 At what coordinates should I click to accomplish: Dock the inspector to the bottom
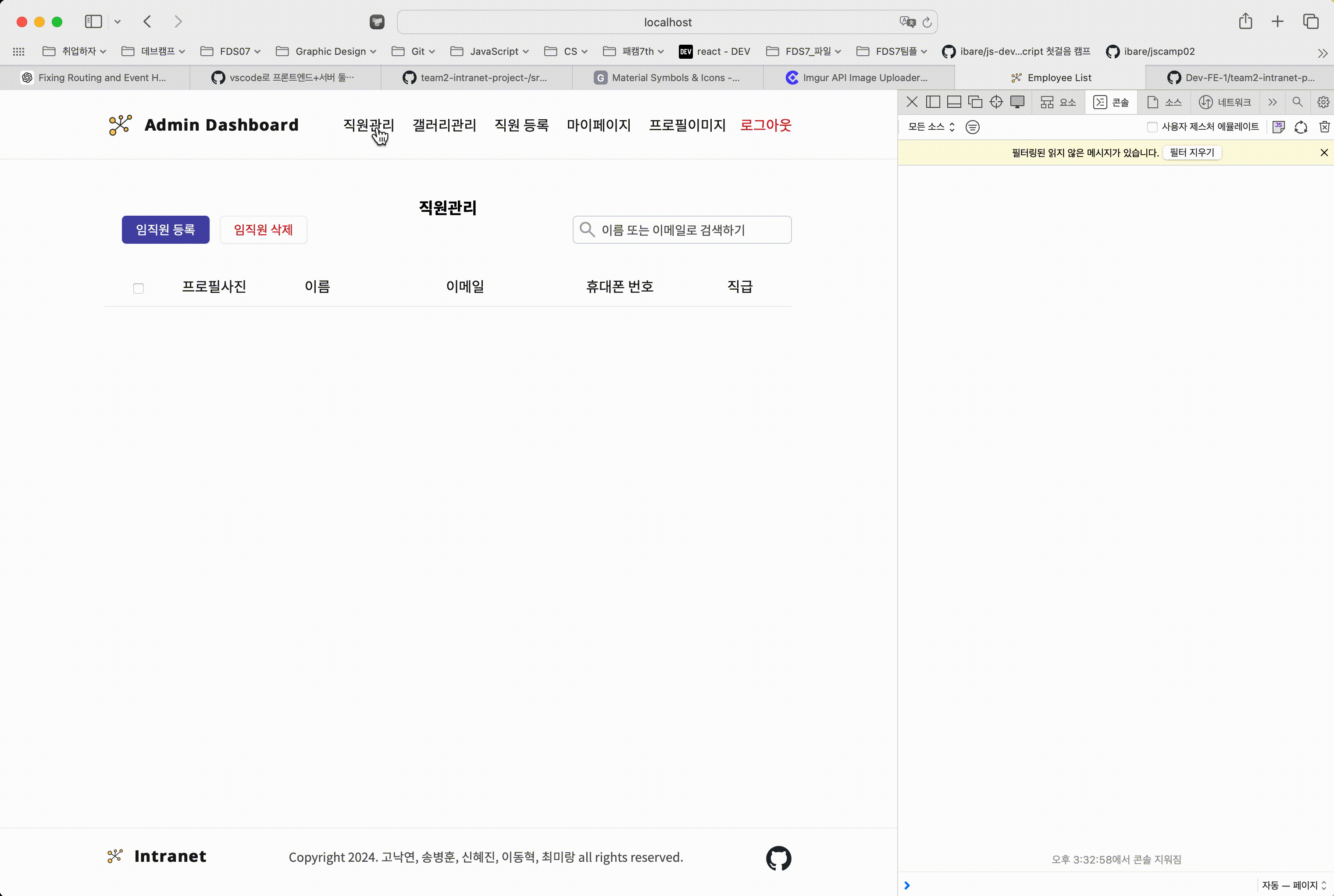tap(954, 102)
